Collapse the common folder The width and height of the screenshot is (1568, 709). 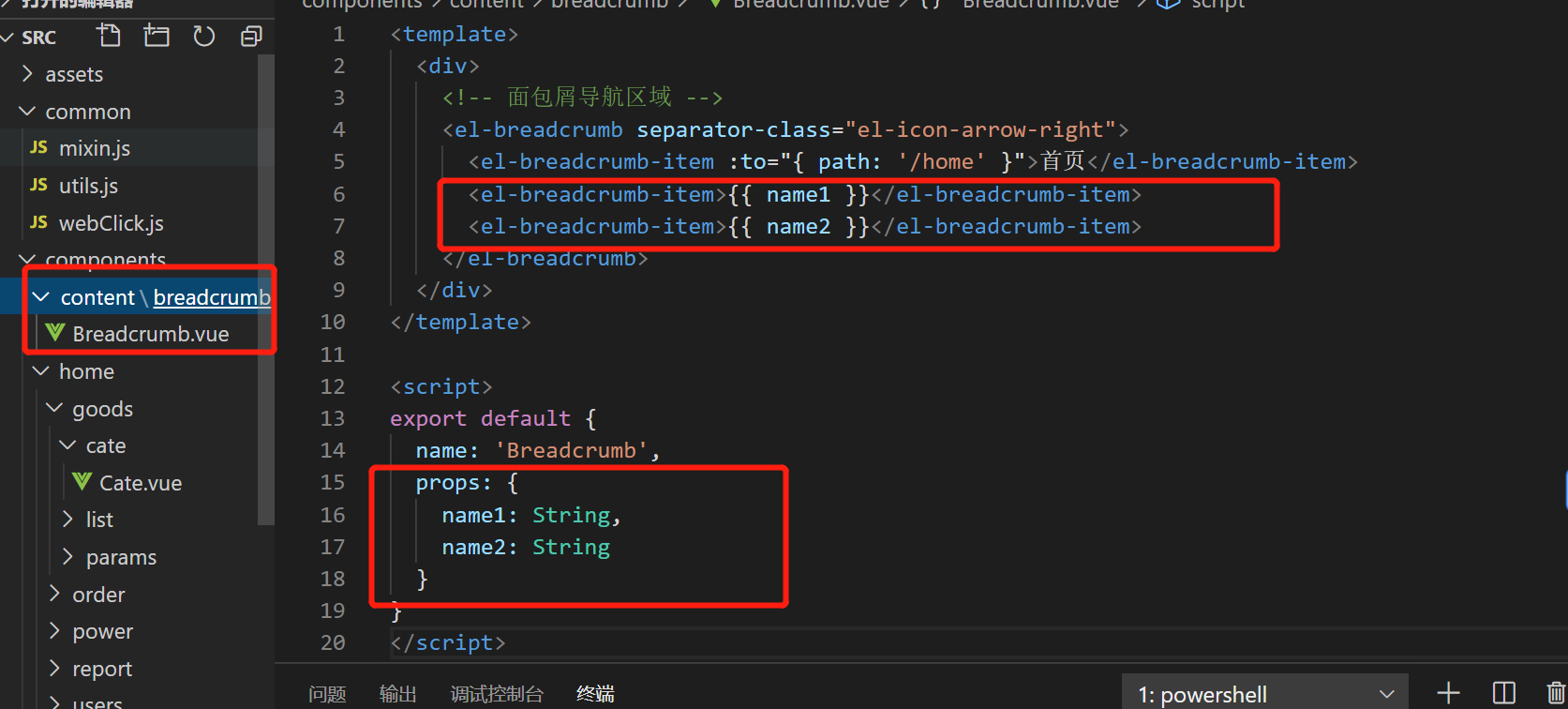click(27, 112)
